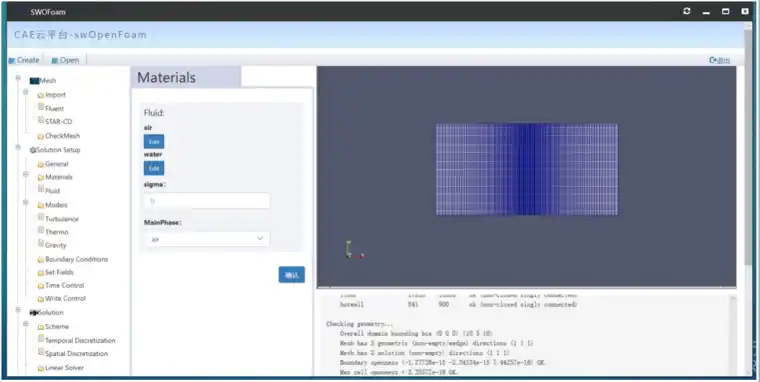
Task: Open the MainPhase dropdown
Action: (207, 239)
